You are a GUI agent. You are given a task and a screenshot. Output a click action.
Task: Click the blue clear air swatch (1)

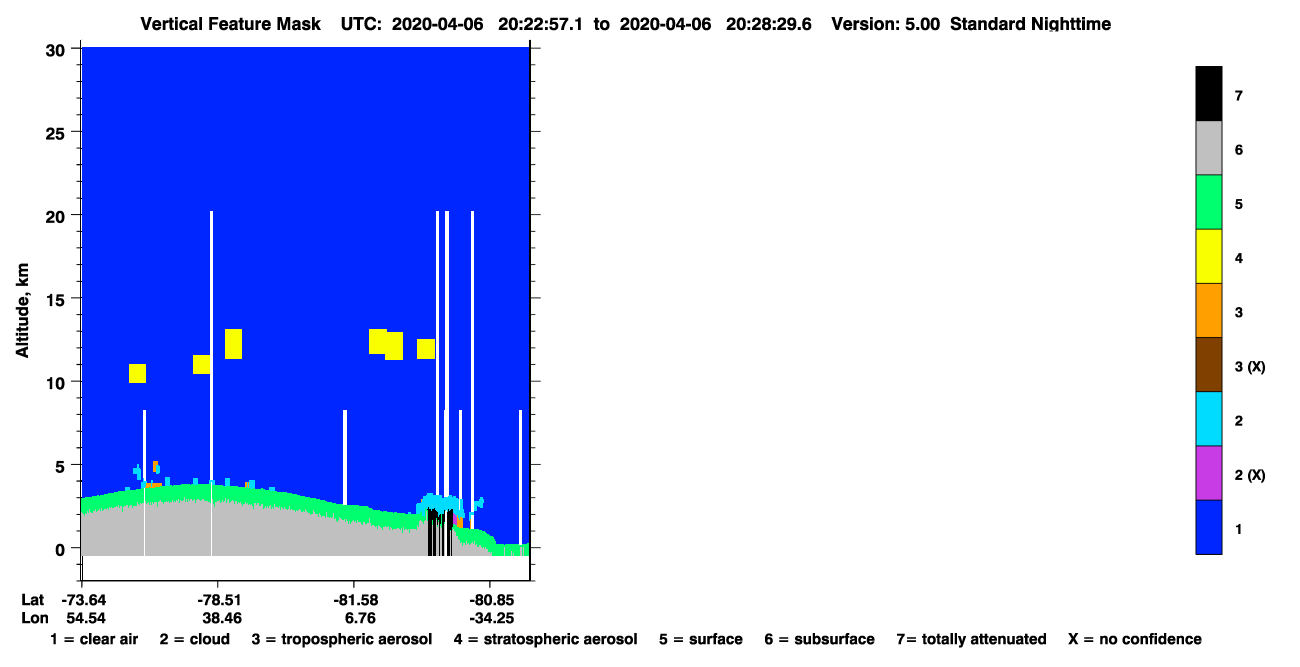coord(1208,526)
